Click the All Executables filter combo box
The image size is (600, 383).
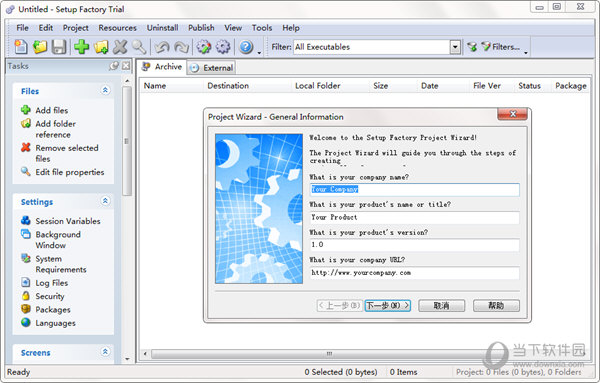point(377,47)
